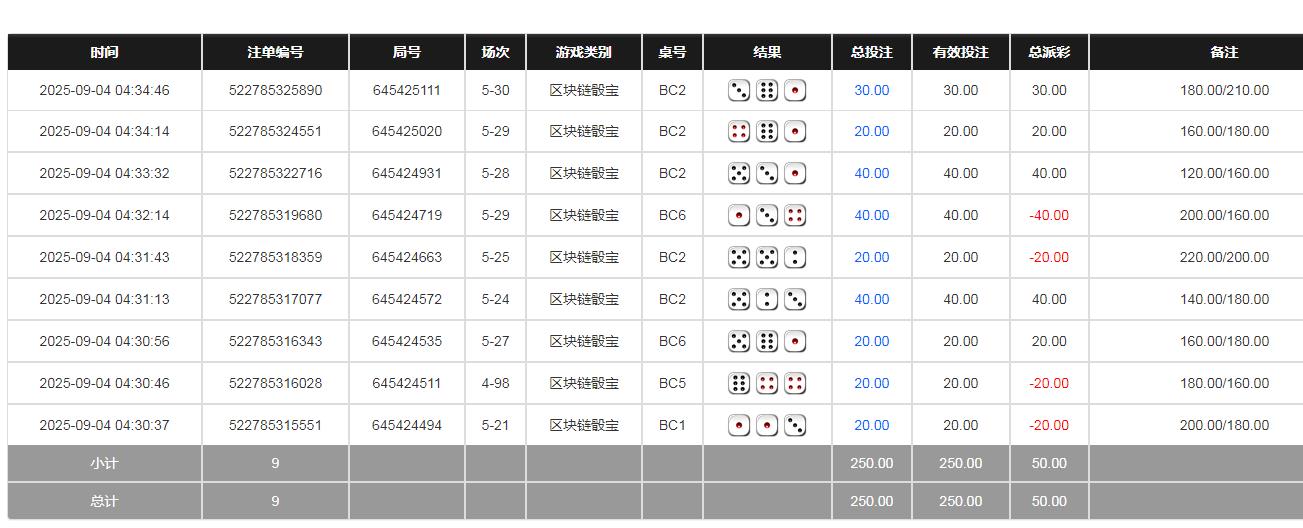Viewport: 1303px width, 528px height.
Task: Click dice result icons for round 645424572
Action: pos(767,299)
